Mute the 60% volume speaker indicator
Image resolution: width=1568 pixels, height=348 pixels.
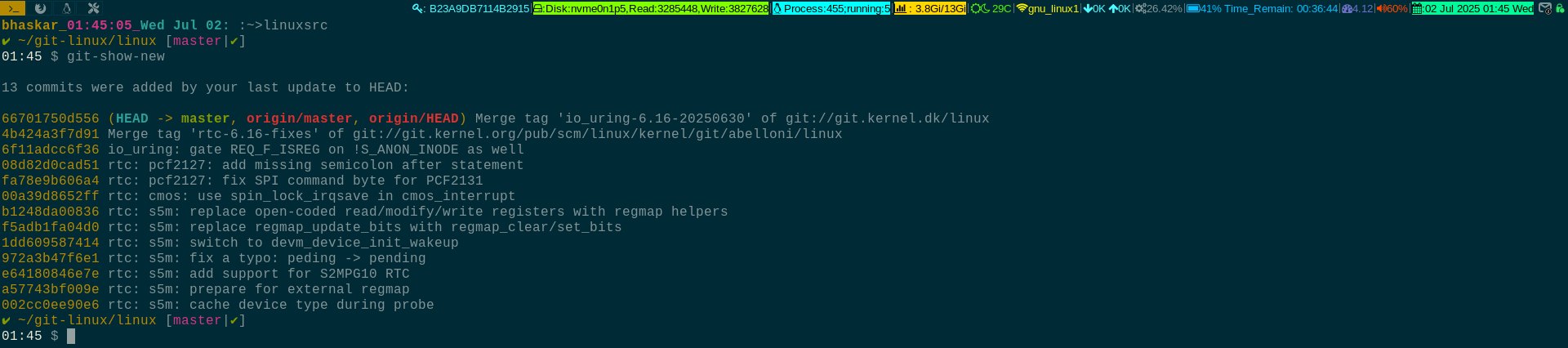[1392, 9]
